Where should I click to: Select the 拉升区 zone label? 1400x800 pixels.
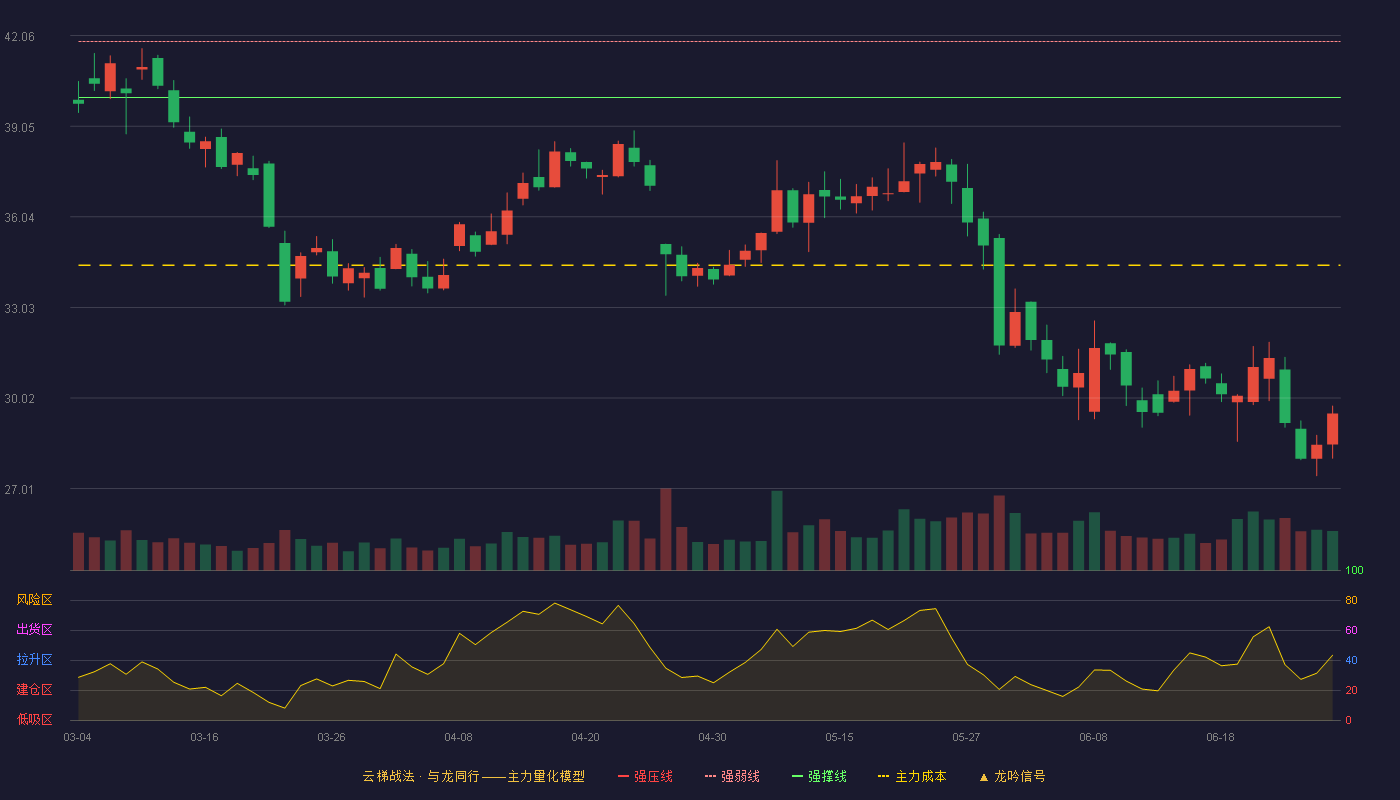click(x=34, y=660)
